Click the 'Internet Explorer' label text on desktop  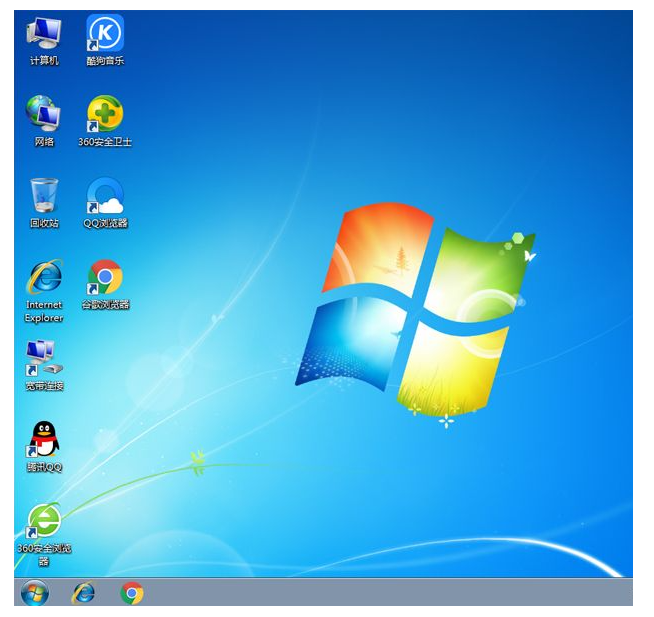pos(44,311)
